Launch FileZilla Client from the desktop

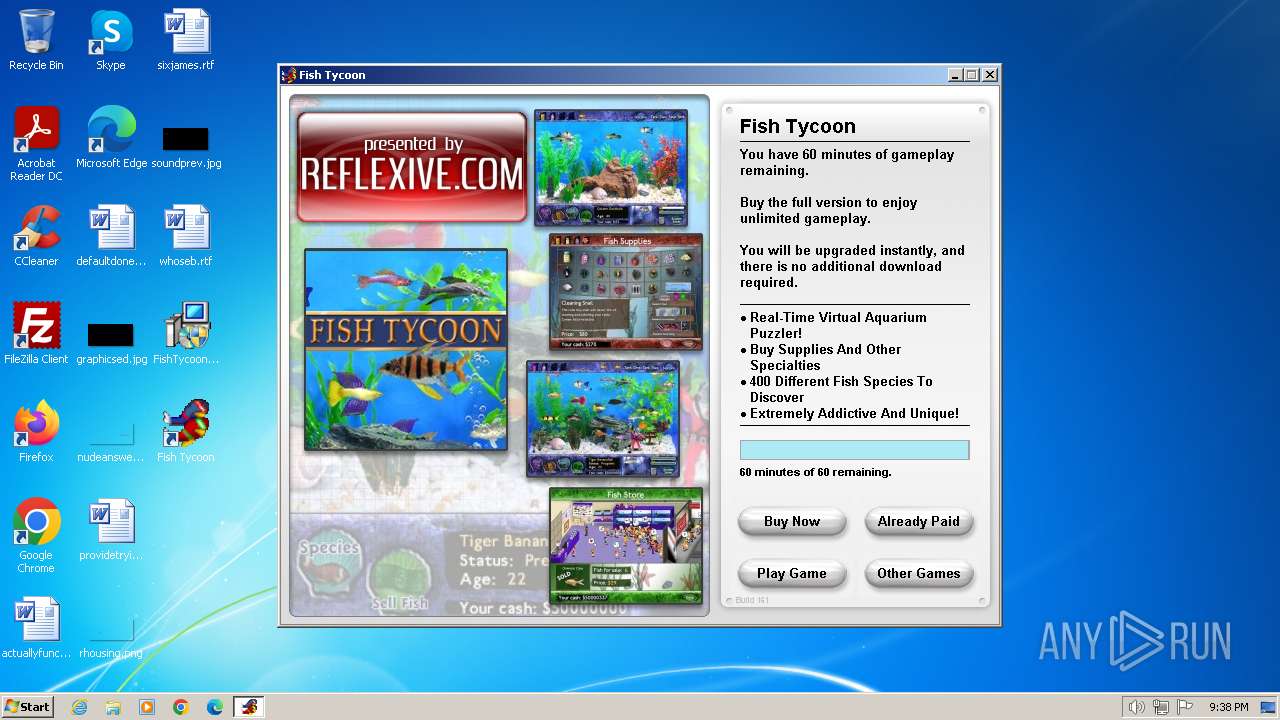[x=36, y=334]
